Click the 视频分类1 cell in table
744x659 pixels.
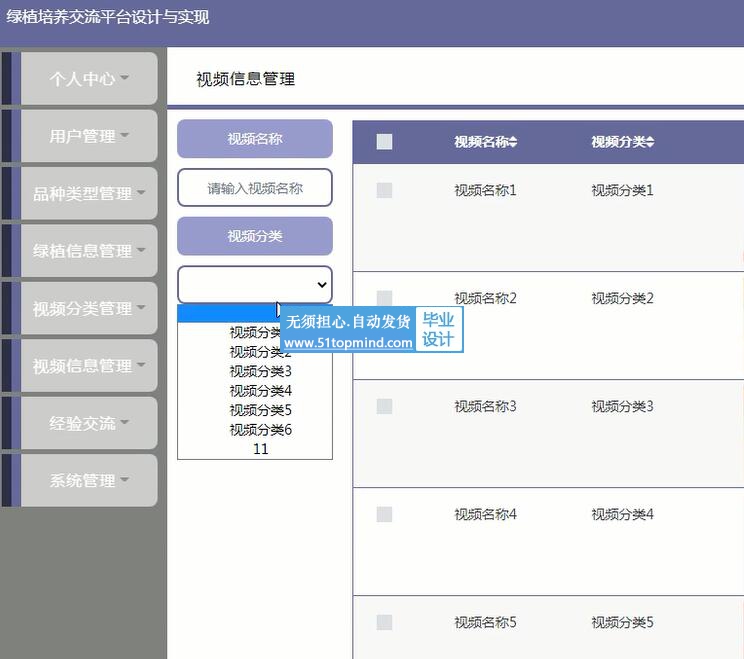click(x=622, y=190)
